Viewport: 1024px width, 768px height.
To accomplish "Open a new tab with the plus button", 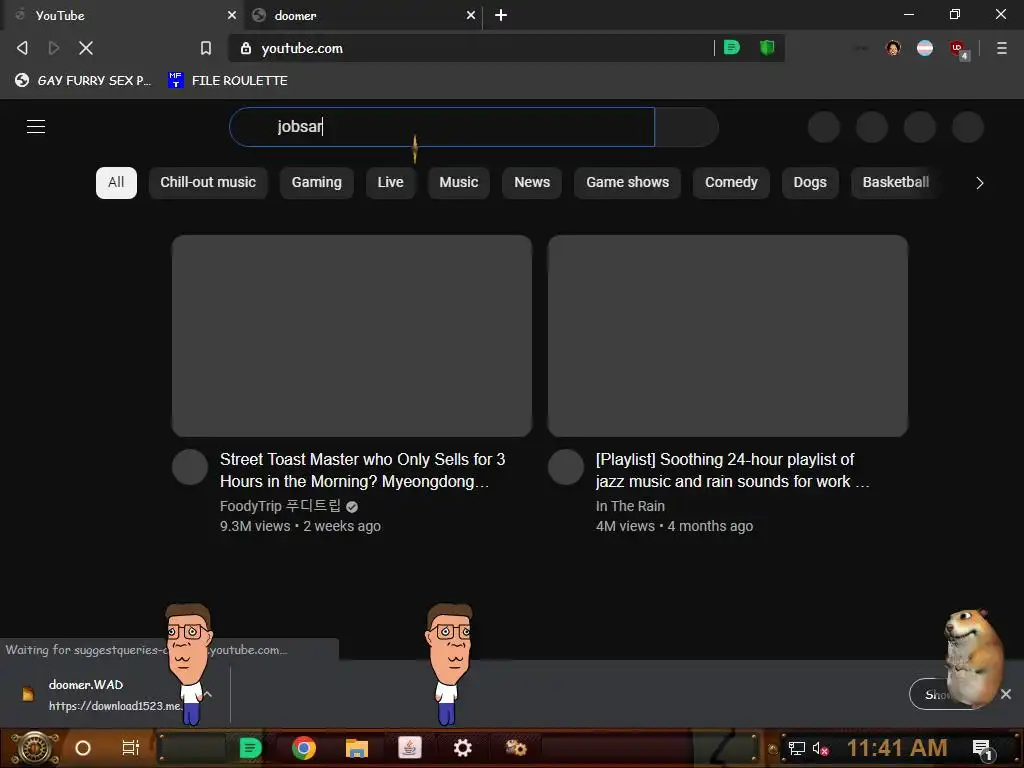I will coord(501,15).
